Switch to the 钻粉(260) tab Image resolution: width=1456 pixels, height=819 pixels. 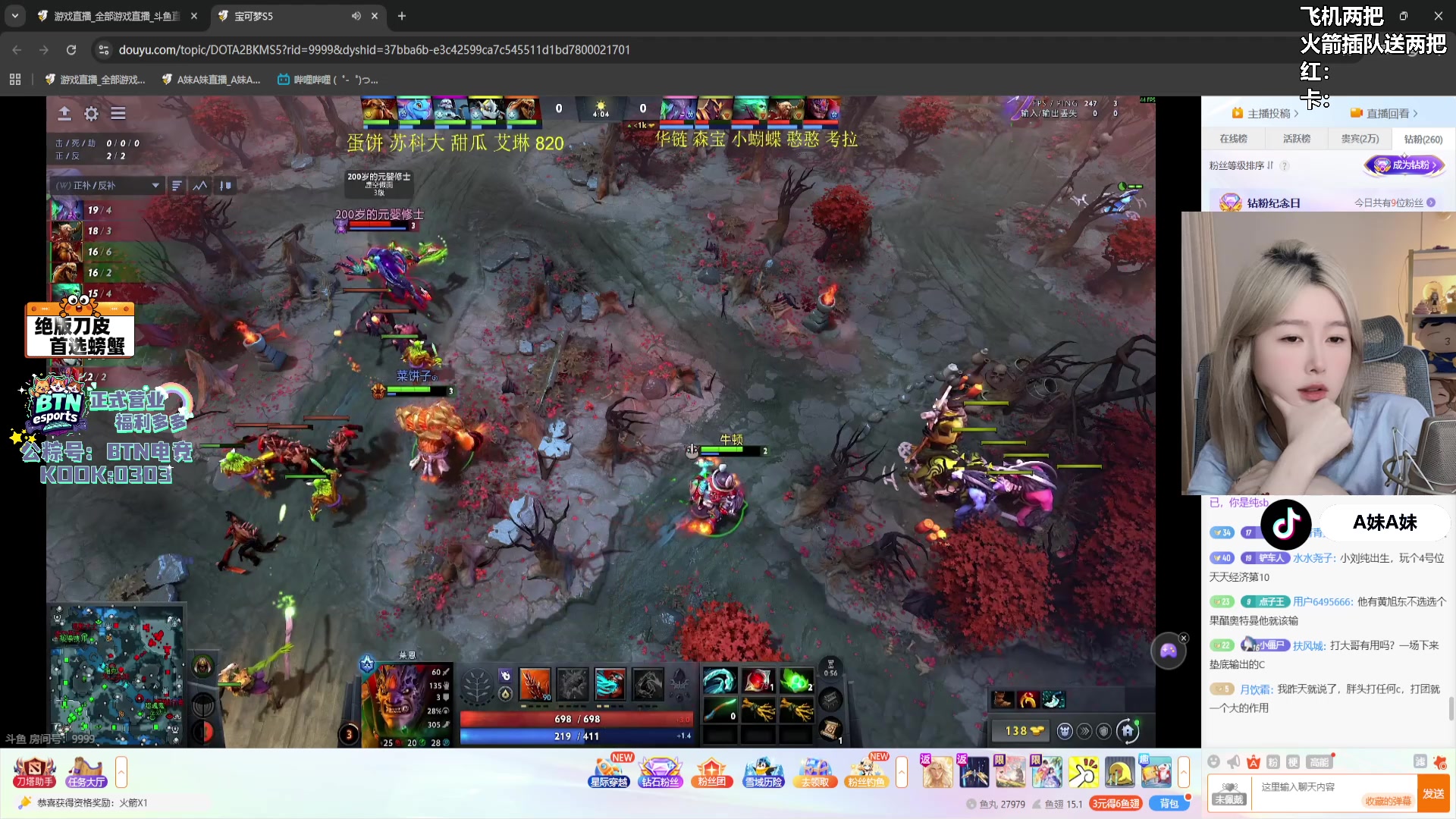pos(1423,139)
